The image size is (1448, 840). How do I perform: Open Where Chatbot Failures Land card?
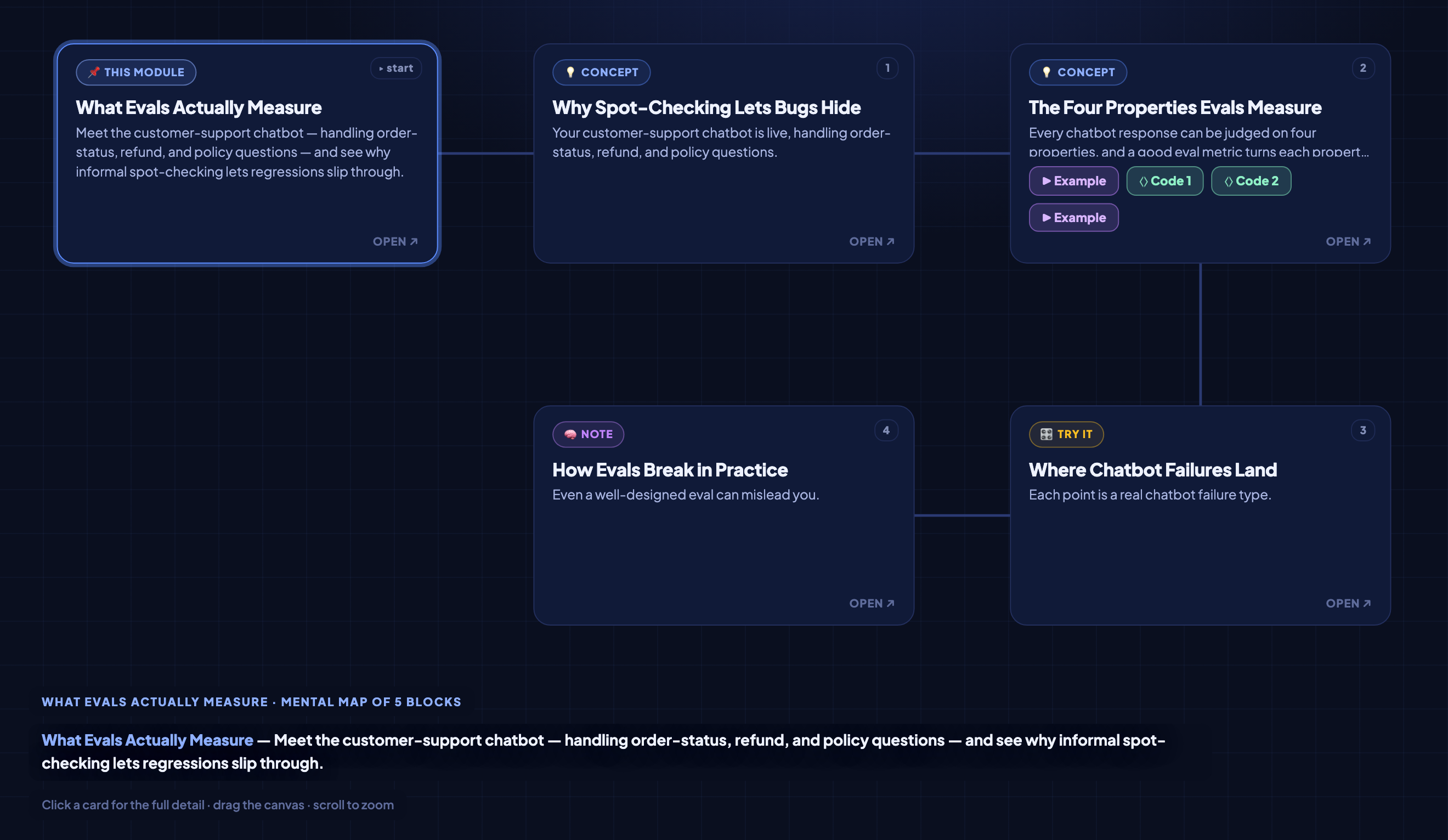coord(1348,603)
